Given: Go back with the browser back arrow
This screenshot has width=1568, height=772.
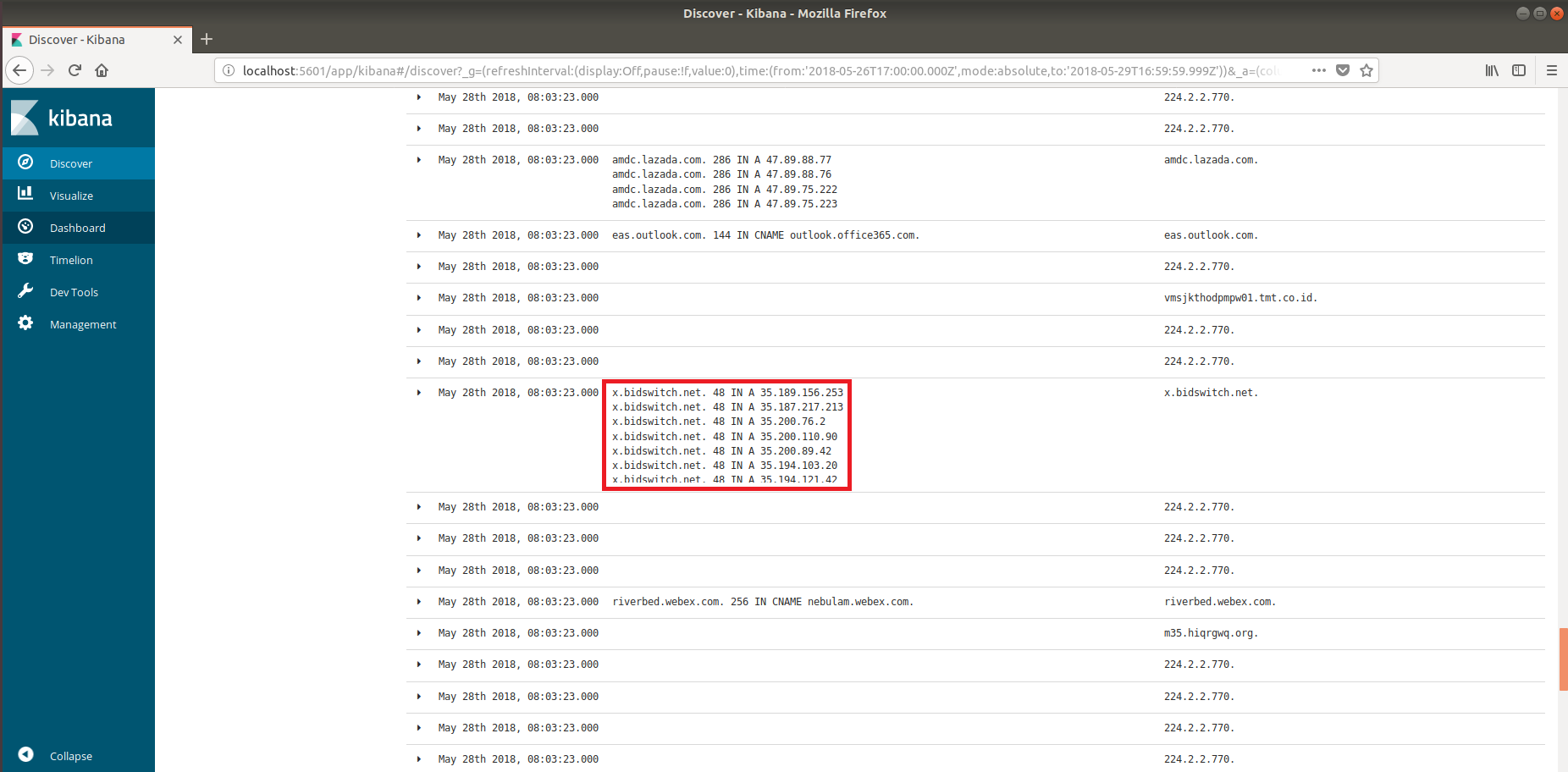Looking at the screenshot, I should (x=19, y=70).
